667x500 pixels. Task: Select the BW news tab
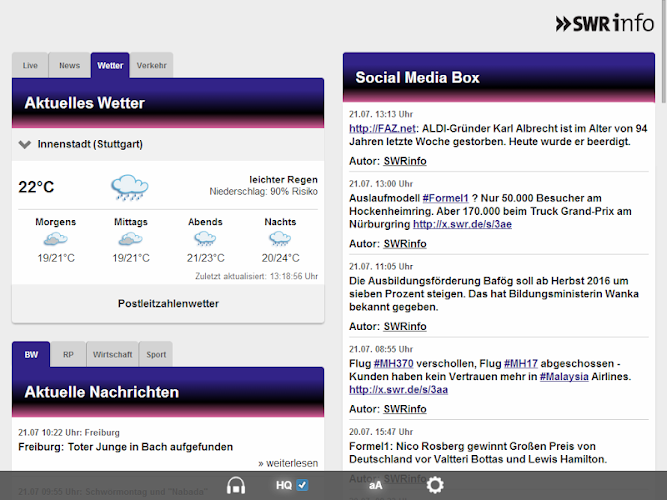tap(31, 354)
